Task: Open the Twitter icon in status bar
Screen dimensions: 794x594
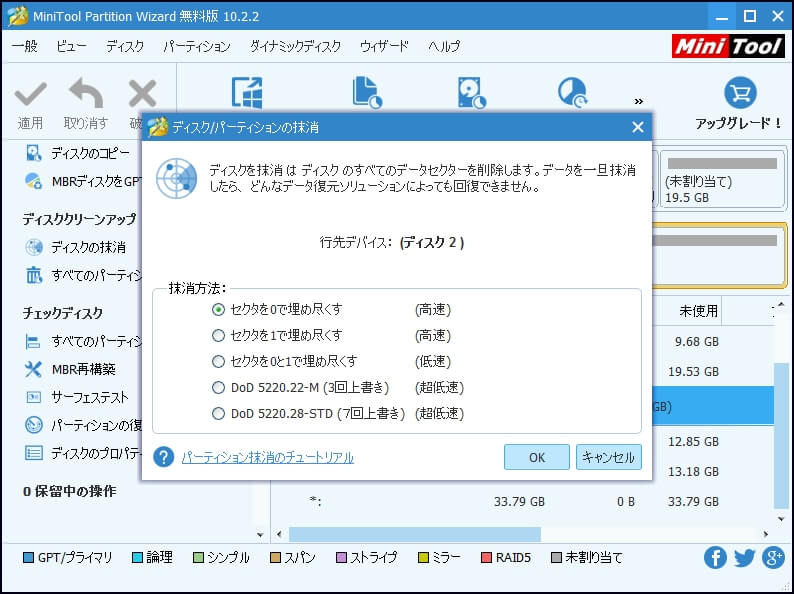Action: click(x=744, y=558)
